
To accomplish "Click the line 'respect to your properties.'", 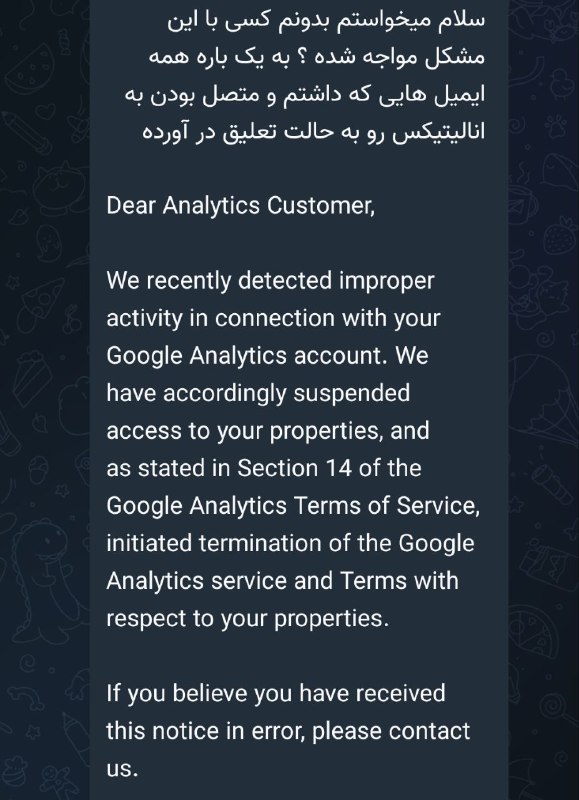I will coord(247,619).
